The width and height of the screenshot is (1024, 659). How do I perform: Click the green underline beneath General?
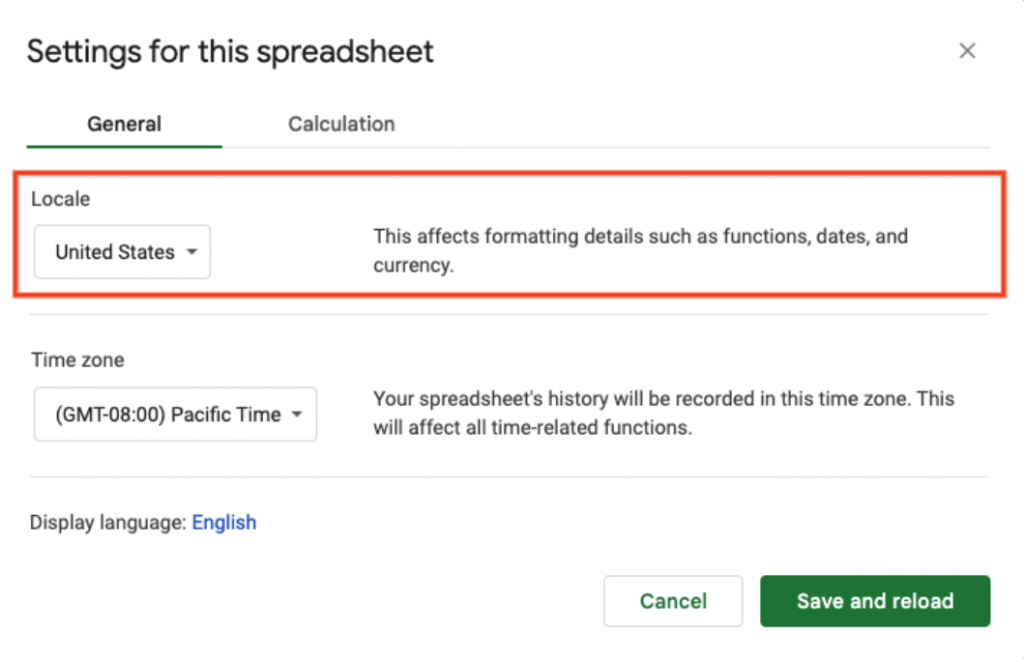click(x=124, y=146)
